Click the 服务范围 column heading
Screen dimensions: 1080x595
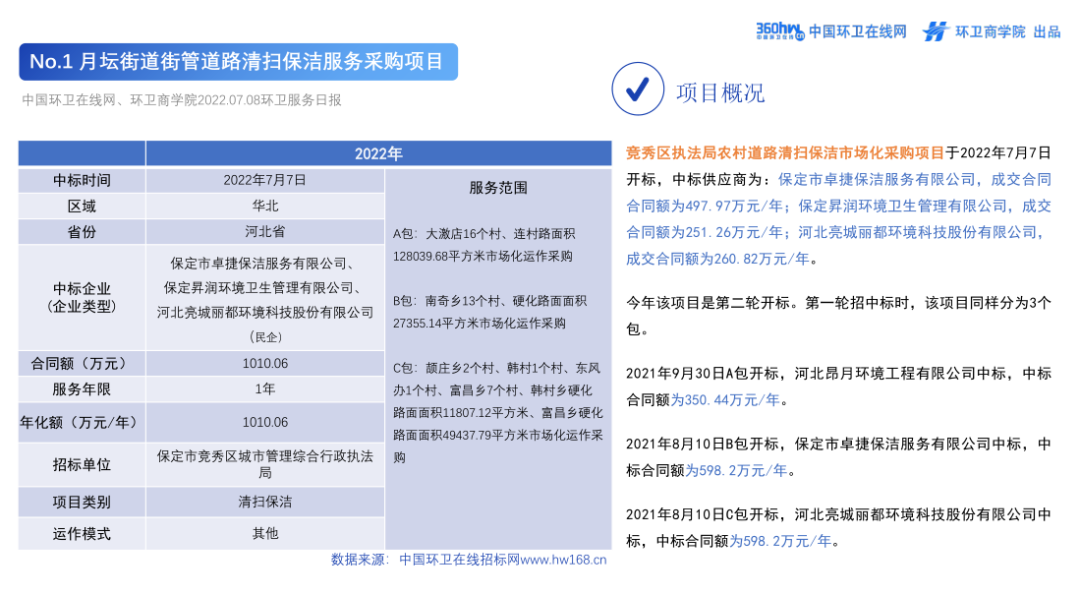click(x=498, y=188)
